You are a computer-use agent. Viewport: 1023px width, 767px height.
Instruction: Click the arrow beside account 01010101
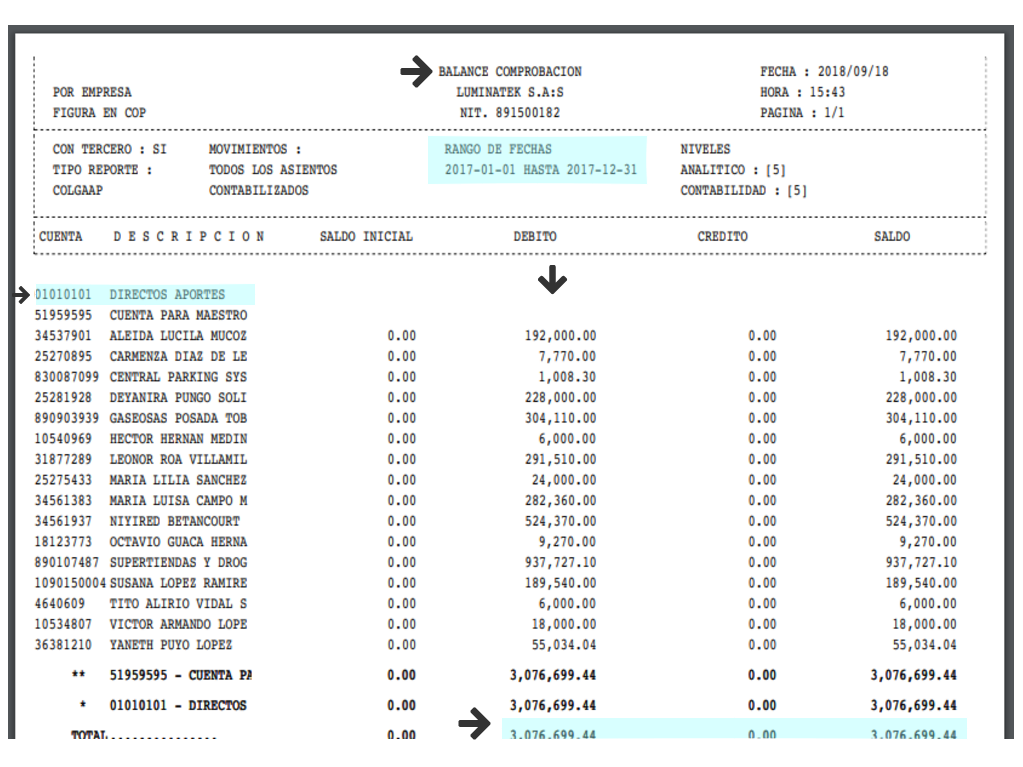[24, 295]
